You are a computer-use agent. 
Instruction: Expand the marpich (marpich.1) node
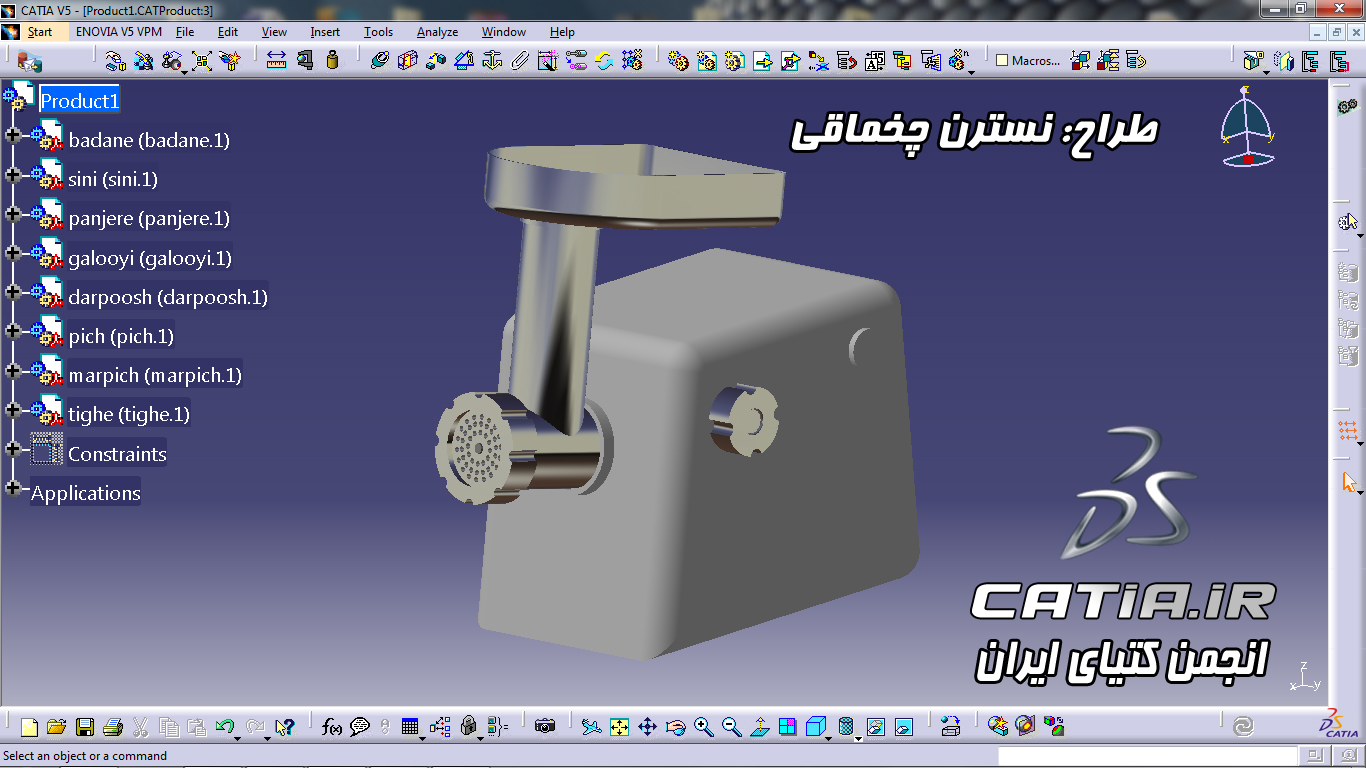(13, 370)
